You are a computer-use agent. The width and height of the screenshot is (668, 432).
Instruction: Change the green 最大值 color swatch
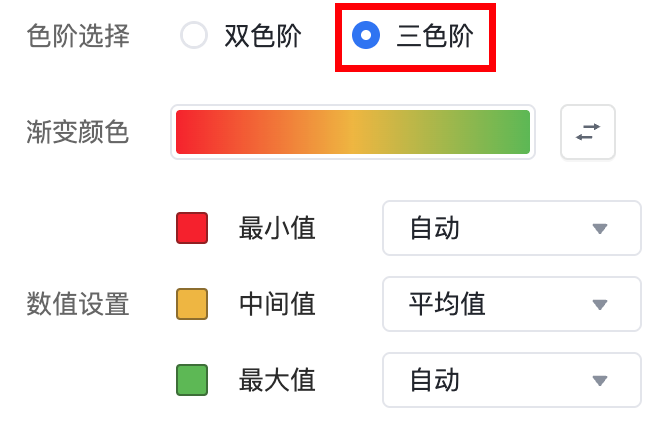(x=192, y=380)
